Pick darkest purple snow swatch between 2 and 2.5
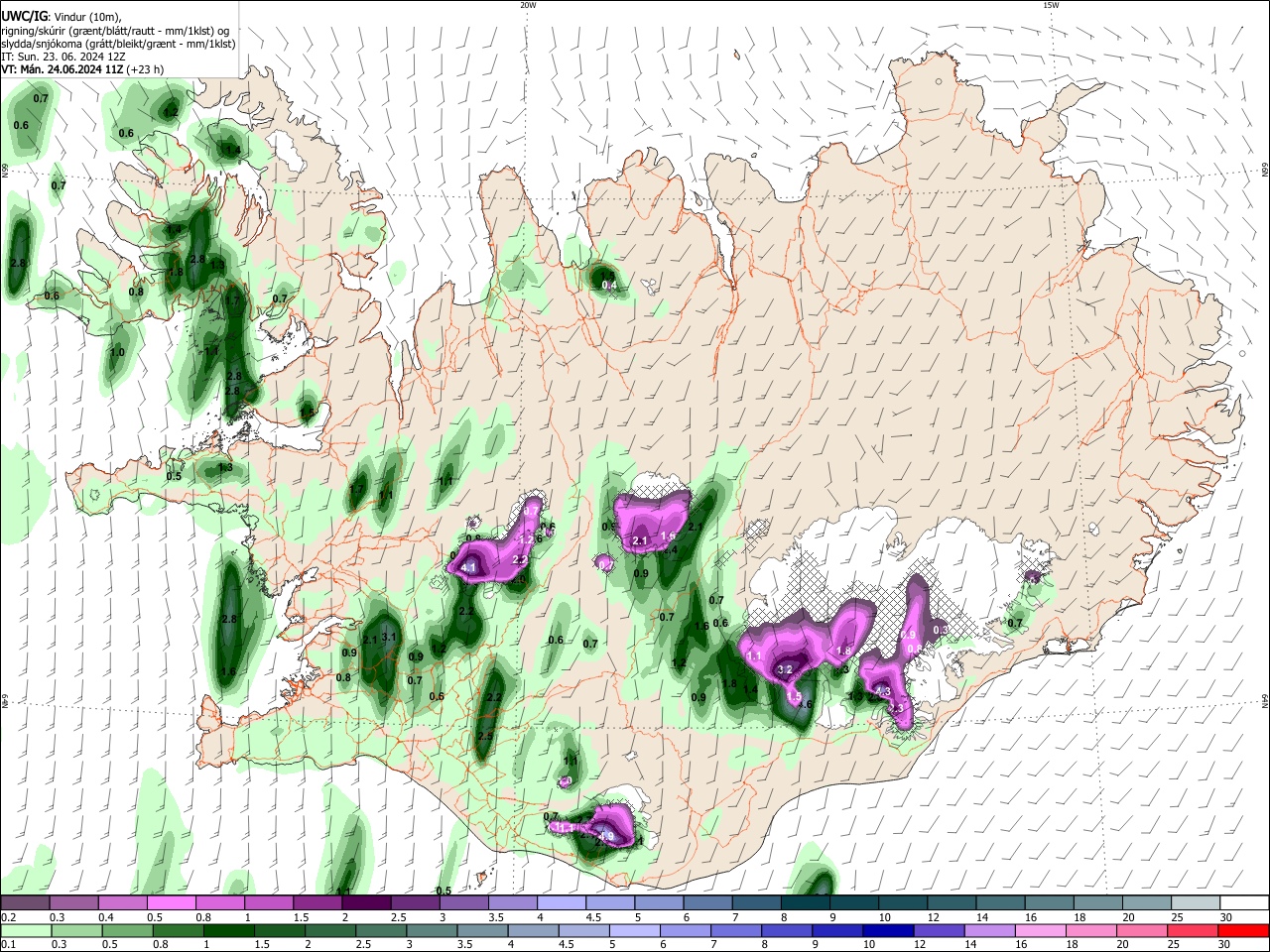This screenshot has height=952, width=1270. tap(366, 902)
